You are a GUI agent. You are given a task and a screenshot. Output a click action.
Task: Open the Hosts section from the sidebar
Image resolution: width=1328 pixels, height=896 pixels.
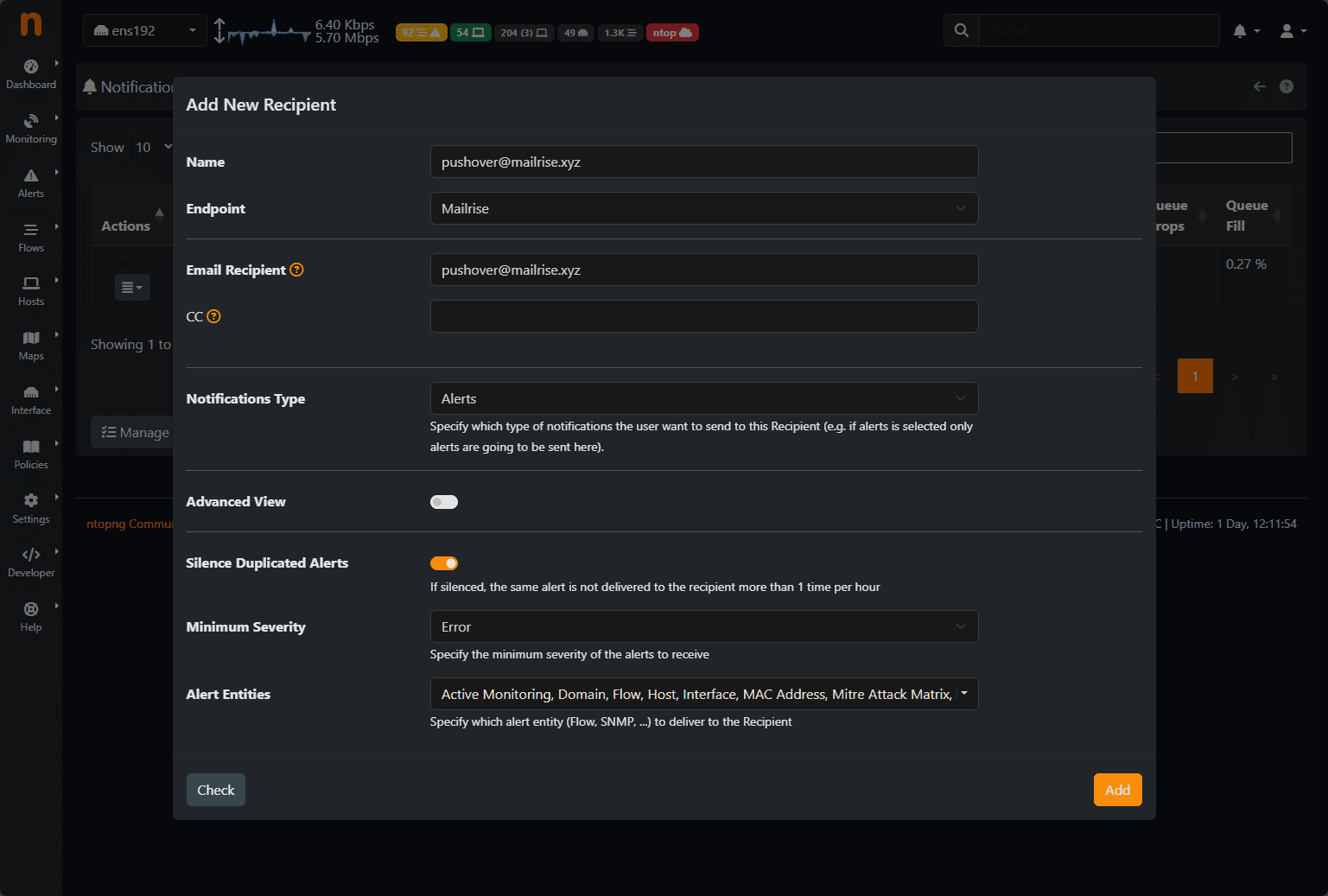[31, 290]
